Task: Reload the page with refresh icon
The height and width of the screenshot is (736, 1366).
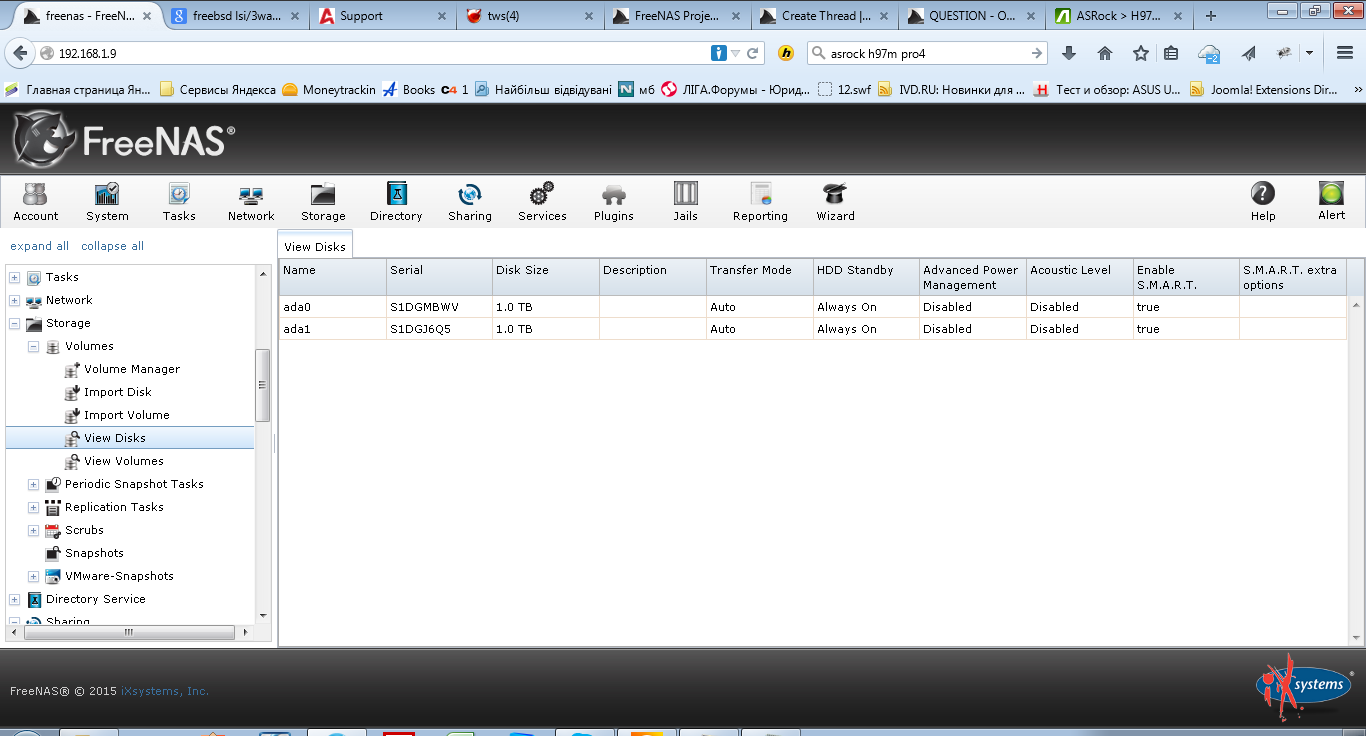Action: [754, 53]
